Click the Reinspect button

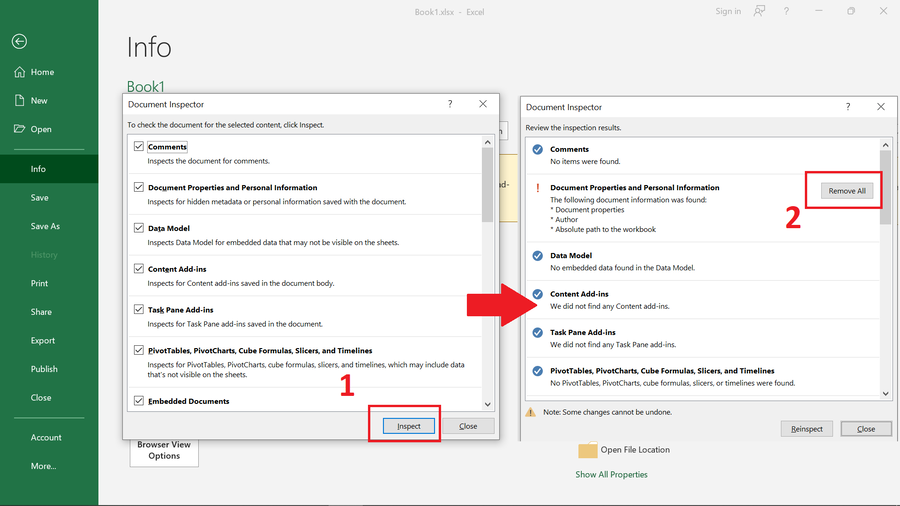[806, 429]
